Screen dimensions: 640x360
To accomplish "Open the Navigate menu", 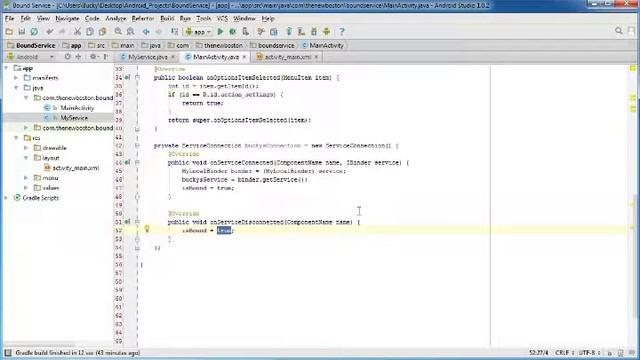I will click(x=67, y=18).
